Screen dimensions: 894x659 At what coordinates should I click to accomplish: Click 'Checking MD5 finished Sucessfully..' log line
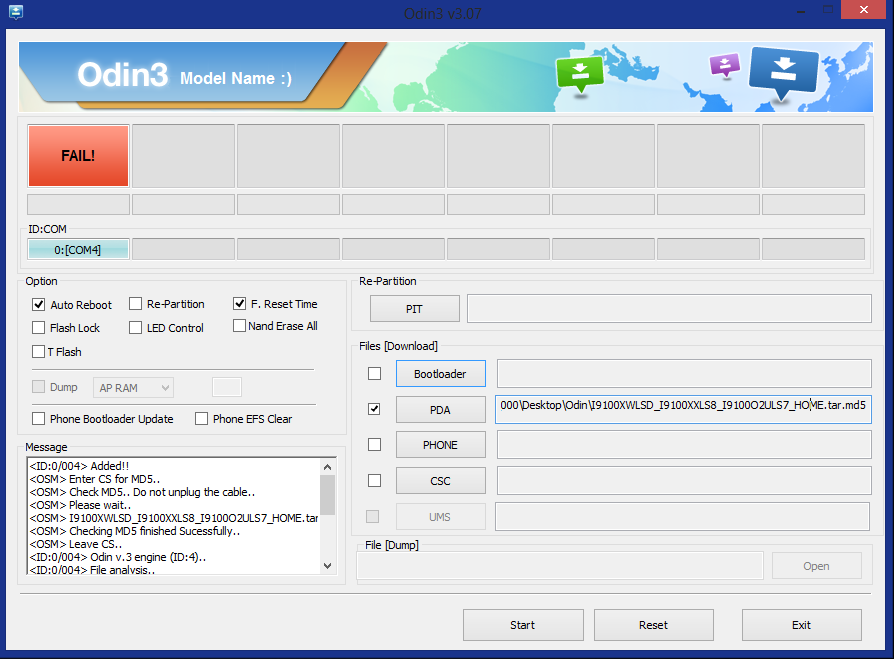tap(135, 531)
